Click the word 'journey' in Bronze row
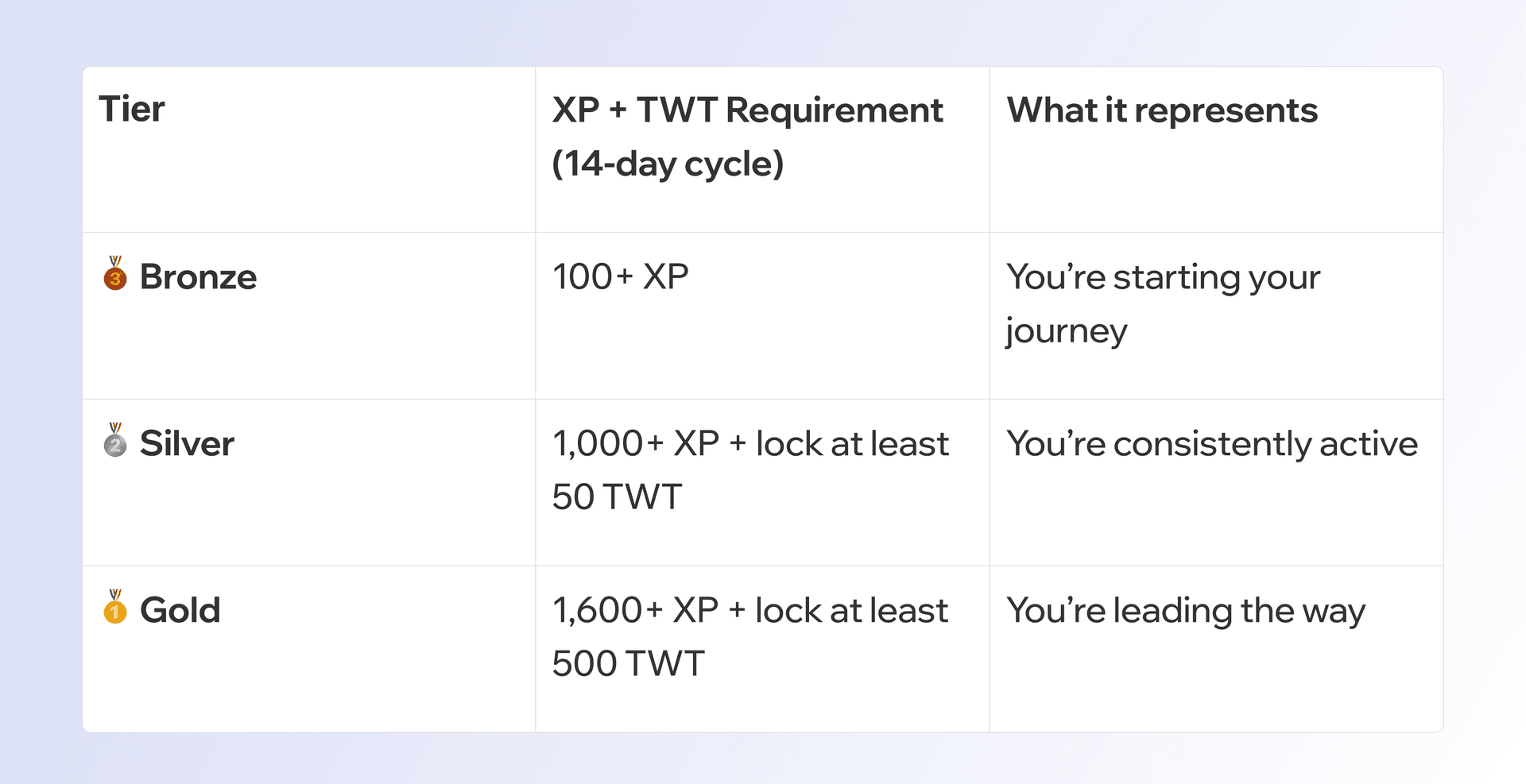 (1066, 331)
